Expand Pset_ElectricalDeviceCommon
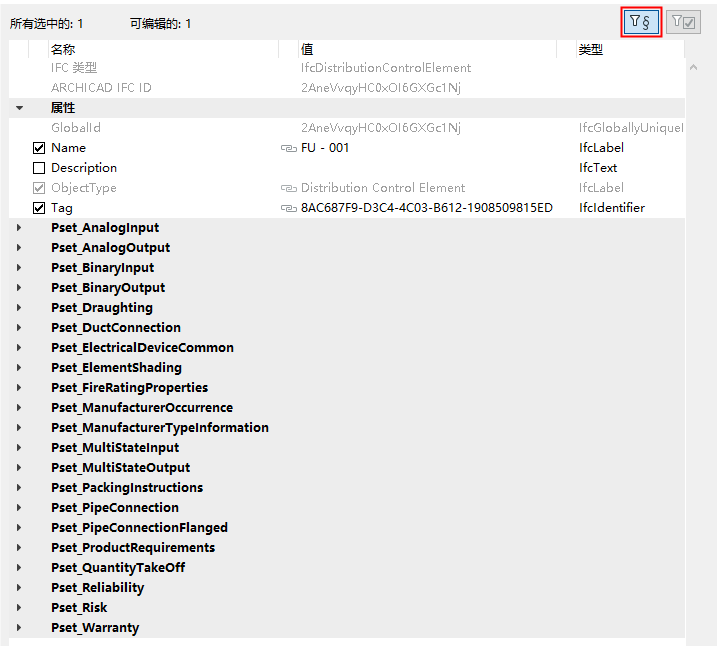The width and height of the screenshot is (717, 646). 19,347
